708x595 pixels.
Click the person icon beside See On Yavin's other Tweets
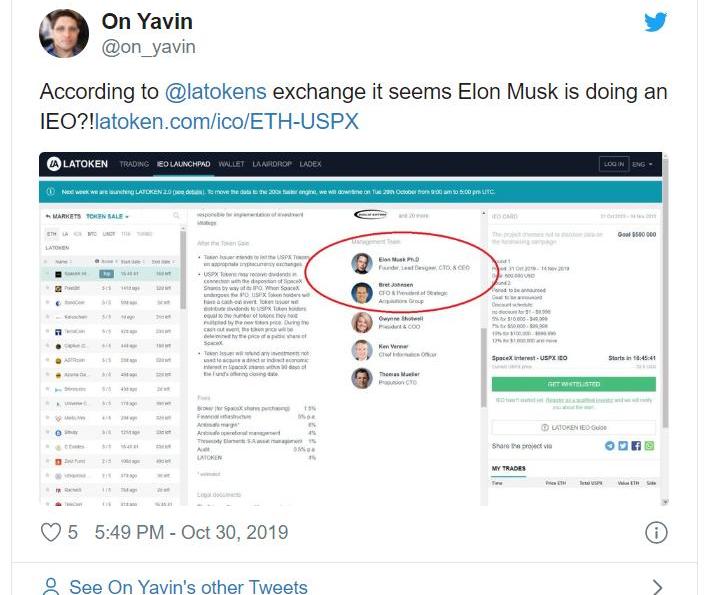point(51,586)
